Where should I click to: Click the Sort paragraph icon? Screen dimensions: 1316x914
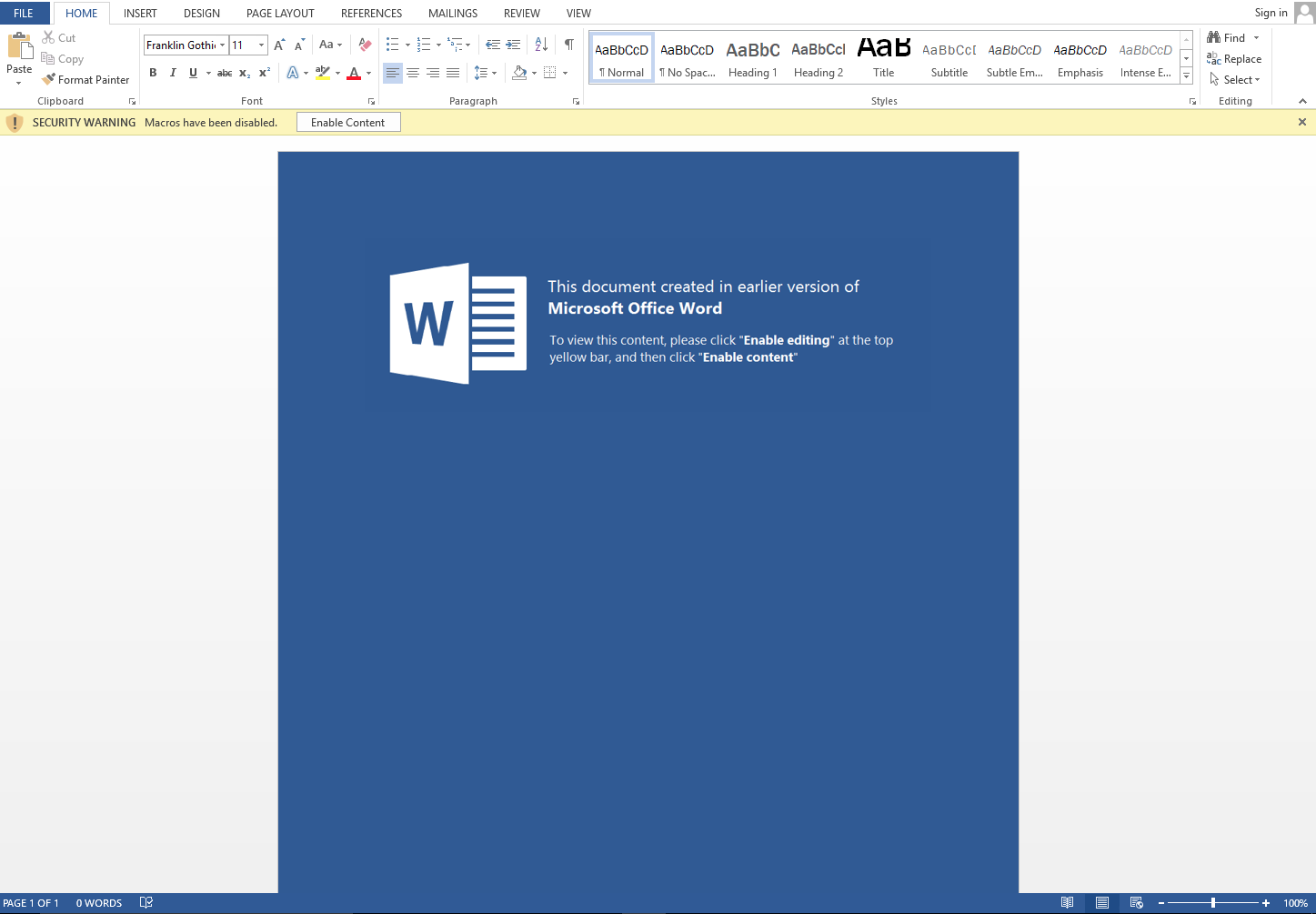pyautogui.click(x=541, y=45)
